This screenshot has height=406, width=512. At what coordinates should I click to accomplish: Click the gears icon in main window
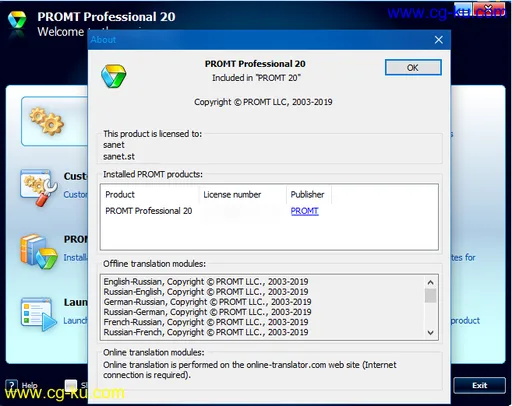coord(47,121)
